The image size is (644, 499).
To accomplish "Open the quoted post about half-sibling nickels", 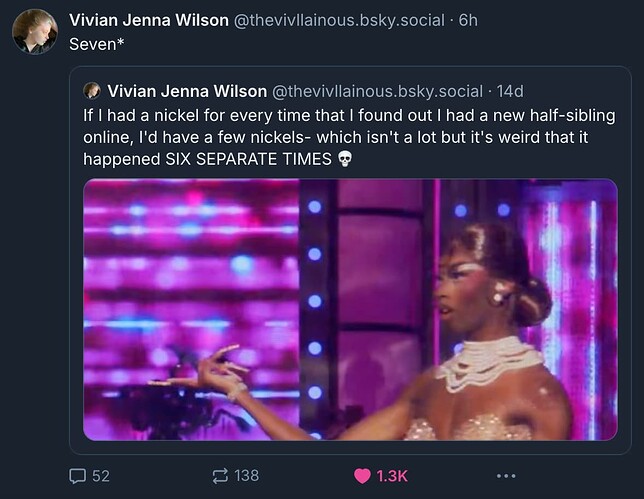I will click(350, 137).
